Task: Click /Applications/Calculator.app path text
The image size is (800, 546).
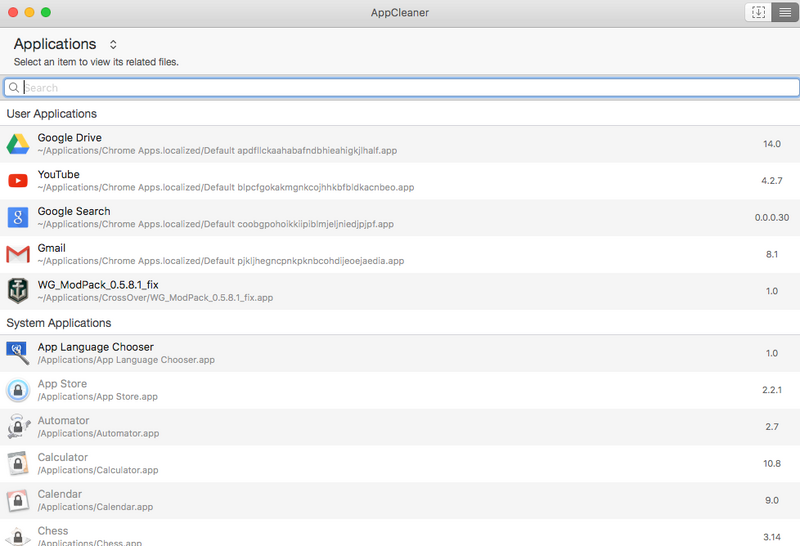Action: (98, 470)
